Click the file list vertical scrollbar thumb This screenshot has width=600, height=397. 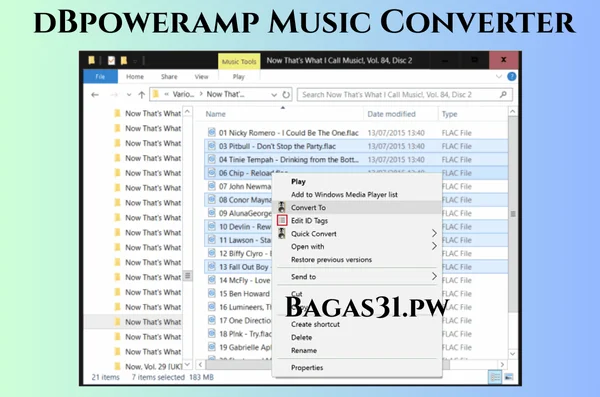(x=513, y=214)
